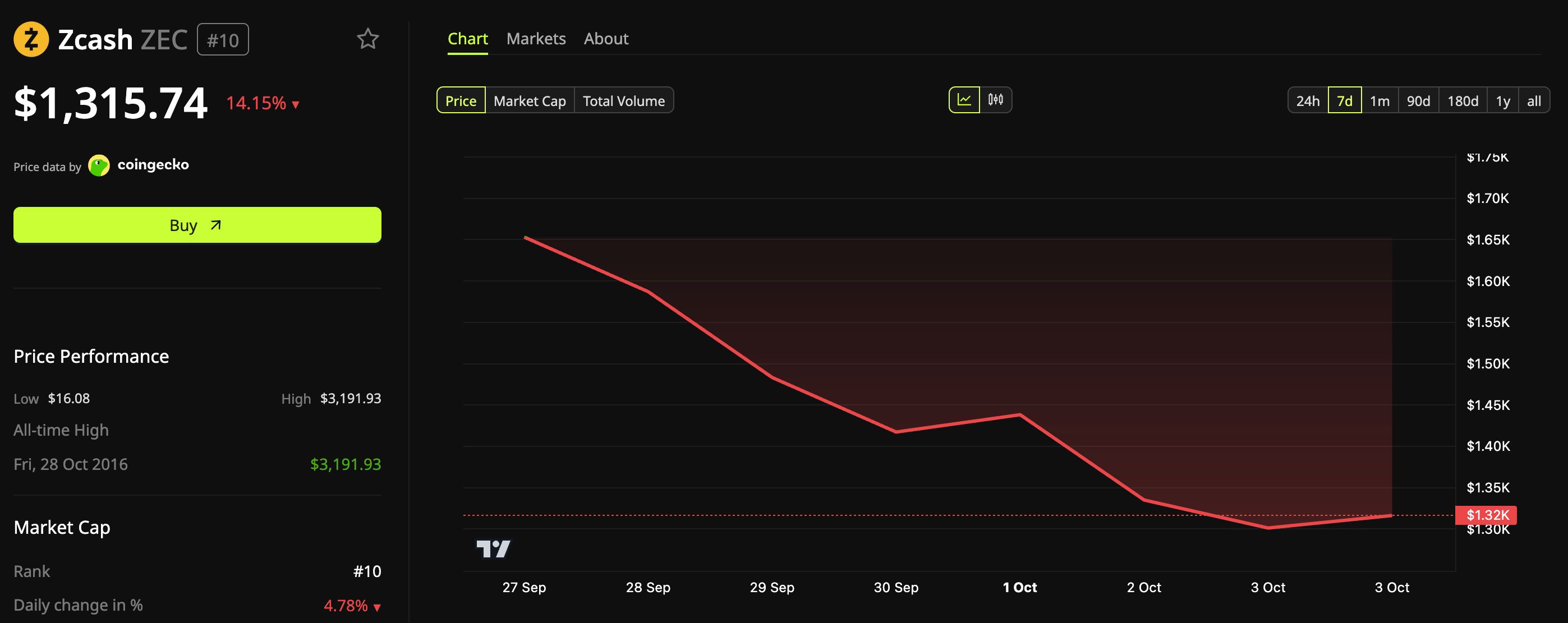The width and height of the screenshot is (1568, 623).
Task: Switch to line chart view icon
Action: tap(964, 100)
